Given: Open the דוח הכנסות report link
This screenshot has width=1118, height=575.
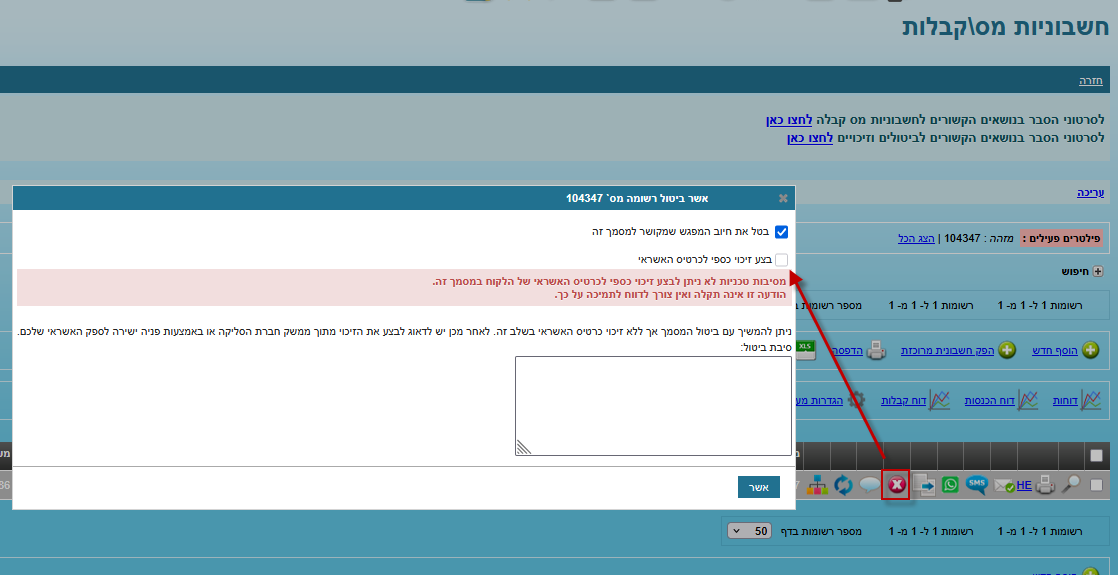Looking at the screenshot, I should tap(989, 400).
